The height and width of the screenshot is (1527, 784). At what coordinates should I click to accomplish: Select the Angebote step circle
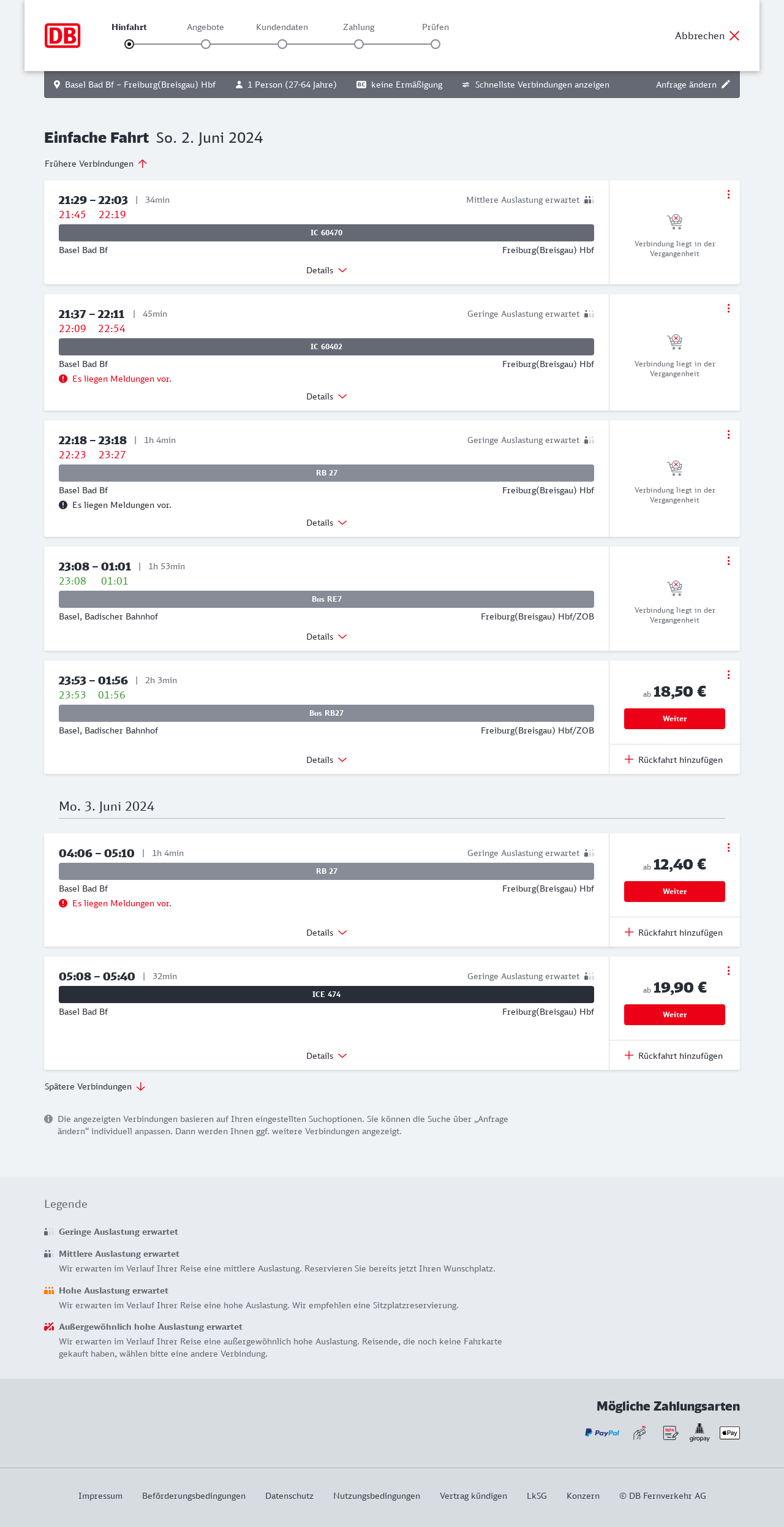point(206,44)
